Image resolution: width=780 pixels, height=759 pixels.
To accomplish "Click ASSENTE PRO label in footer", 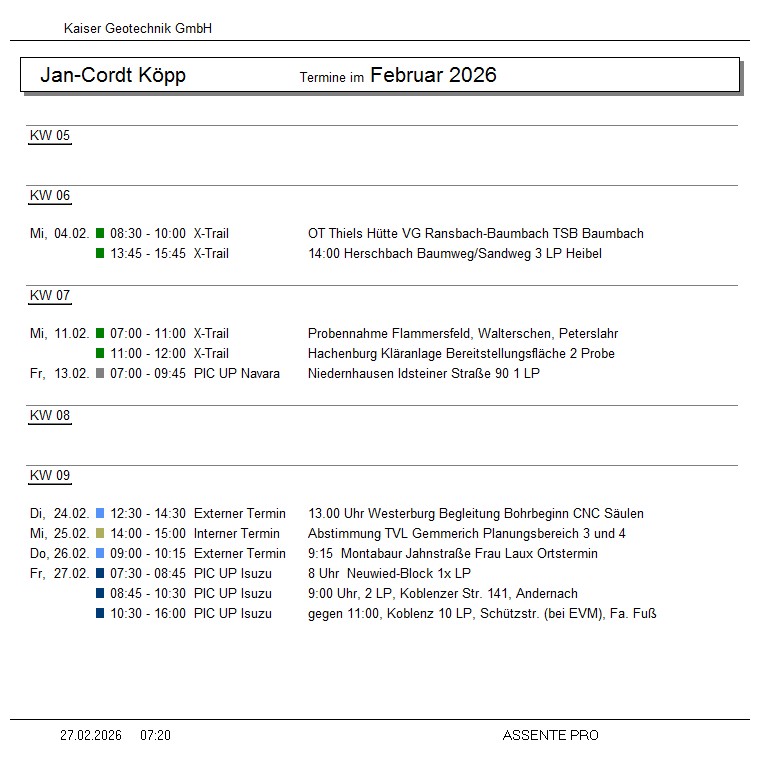I will pyautogui.click(x=550, y=736).
